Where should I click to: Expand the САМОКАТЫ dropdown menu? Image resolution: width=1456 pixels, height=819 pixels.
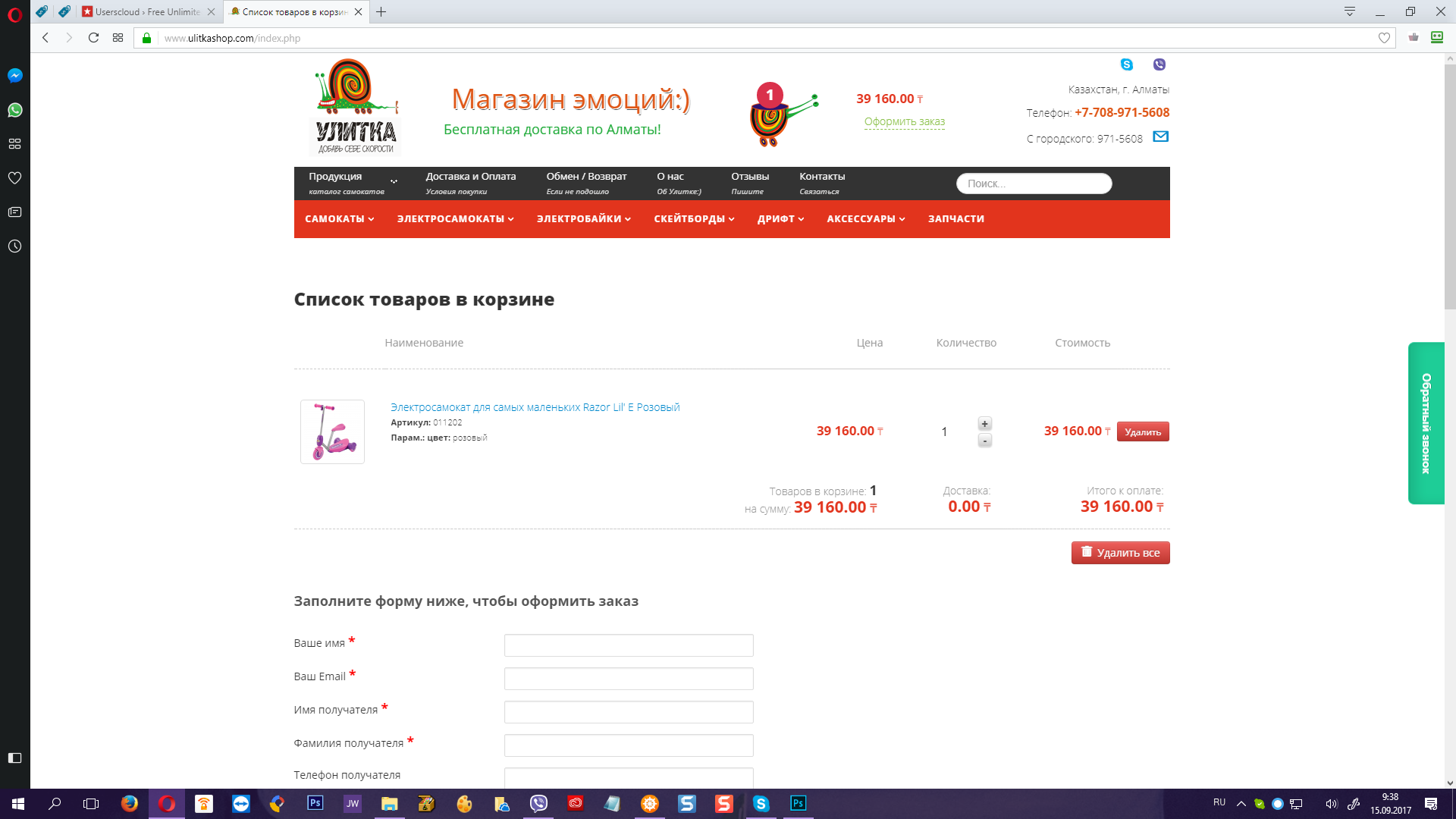(339, 219)
